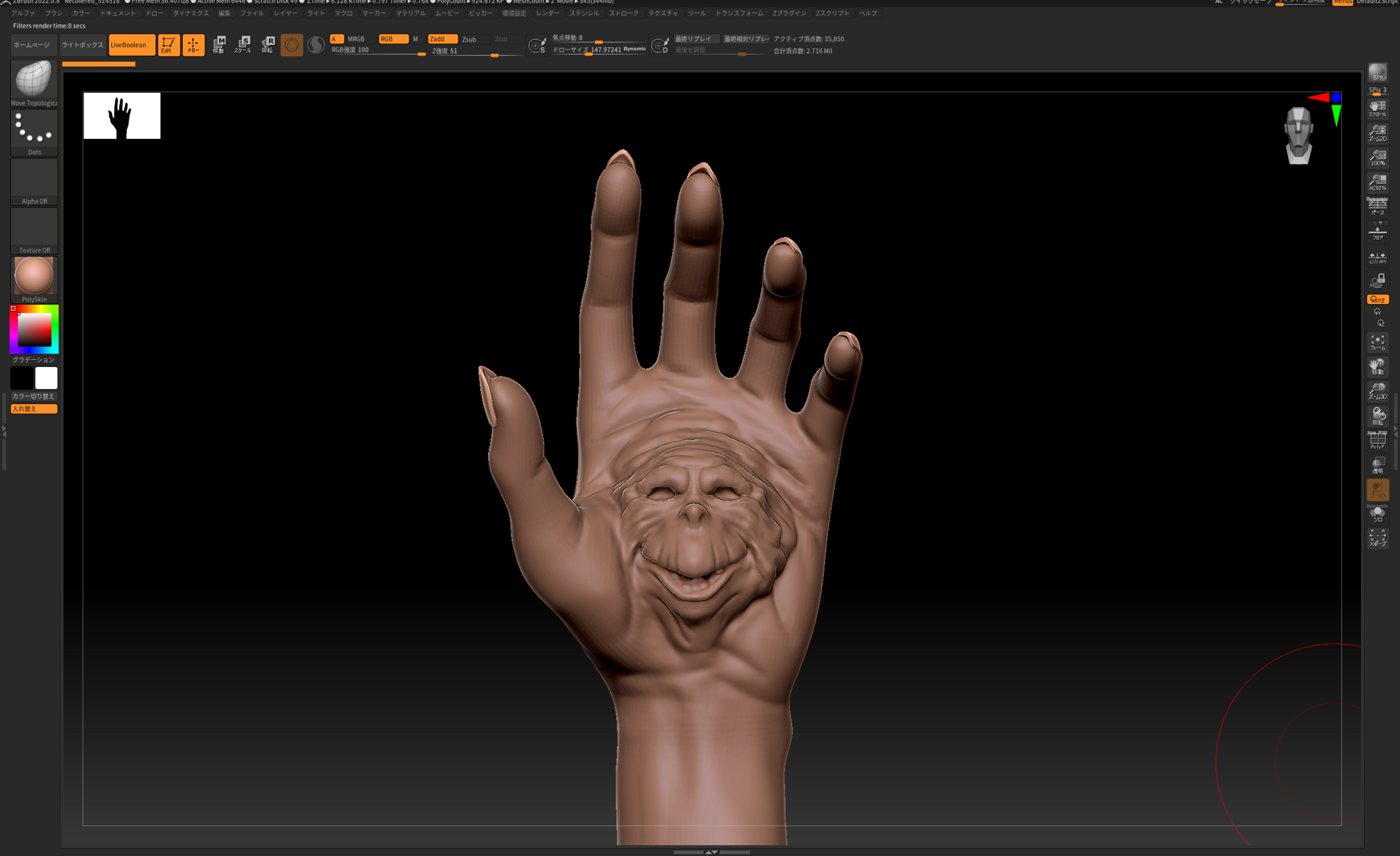
Task: Click the BPR render icon
Action: [x=1377, y=73]
